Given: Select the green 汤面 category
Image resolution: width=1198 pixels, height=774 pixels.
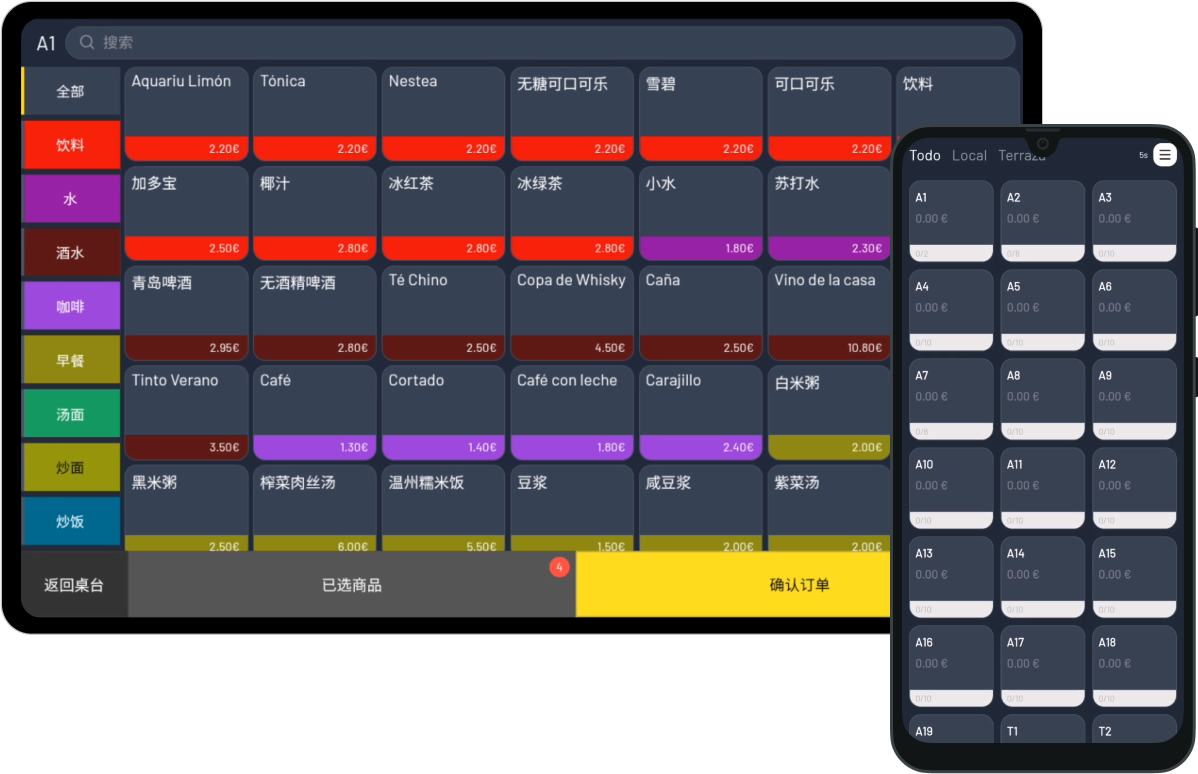Looking at the screenshot, I should coord(70,414).
